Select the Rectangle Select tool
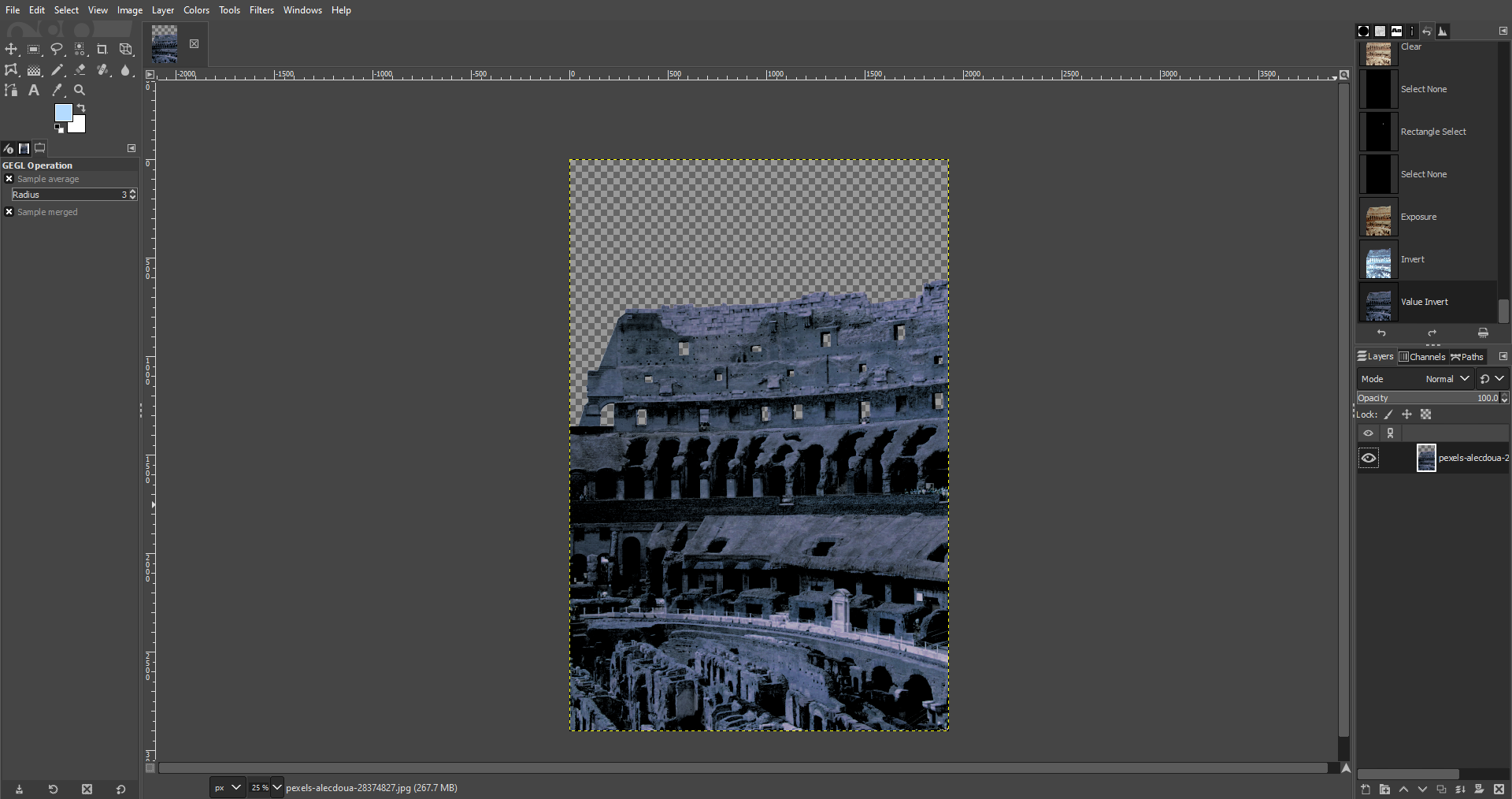This screenshot has height=799, width=1512. [34, 49]
